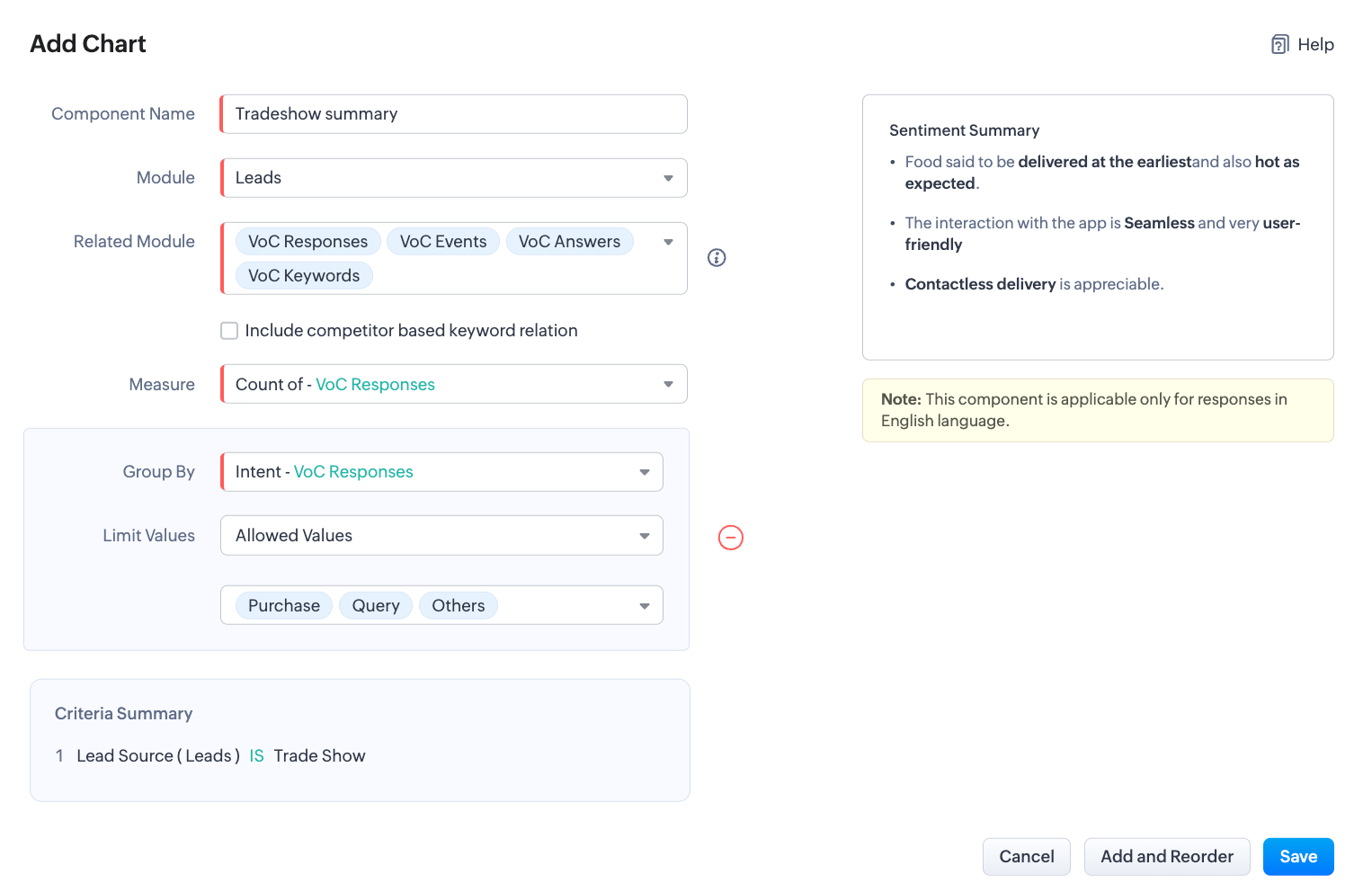Select the Purchase value tag
The width and height of the screenshot is (1372, 892).
pyautogui.click(x=284, y=606)
